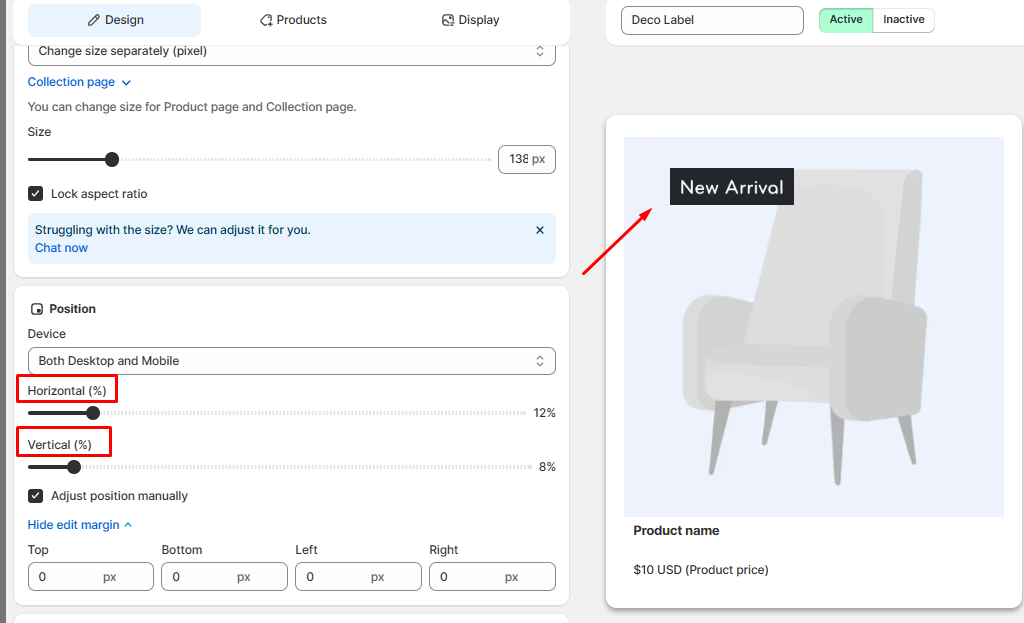This screenshot has height=623, width=1024.
Task: Click the Products tab tag icon
Action: 266,20
